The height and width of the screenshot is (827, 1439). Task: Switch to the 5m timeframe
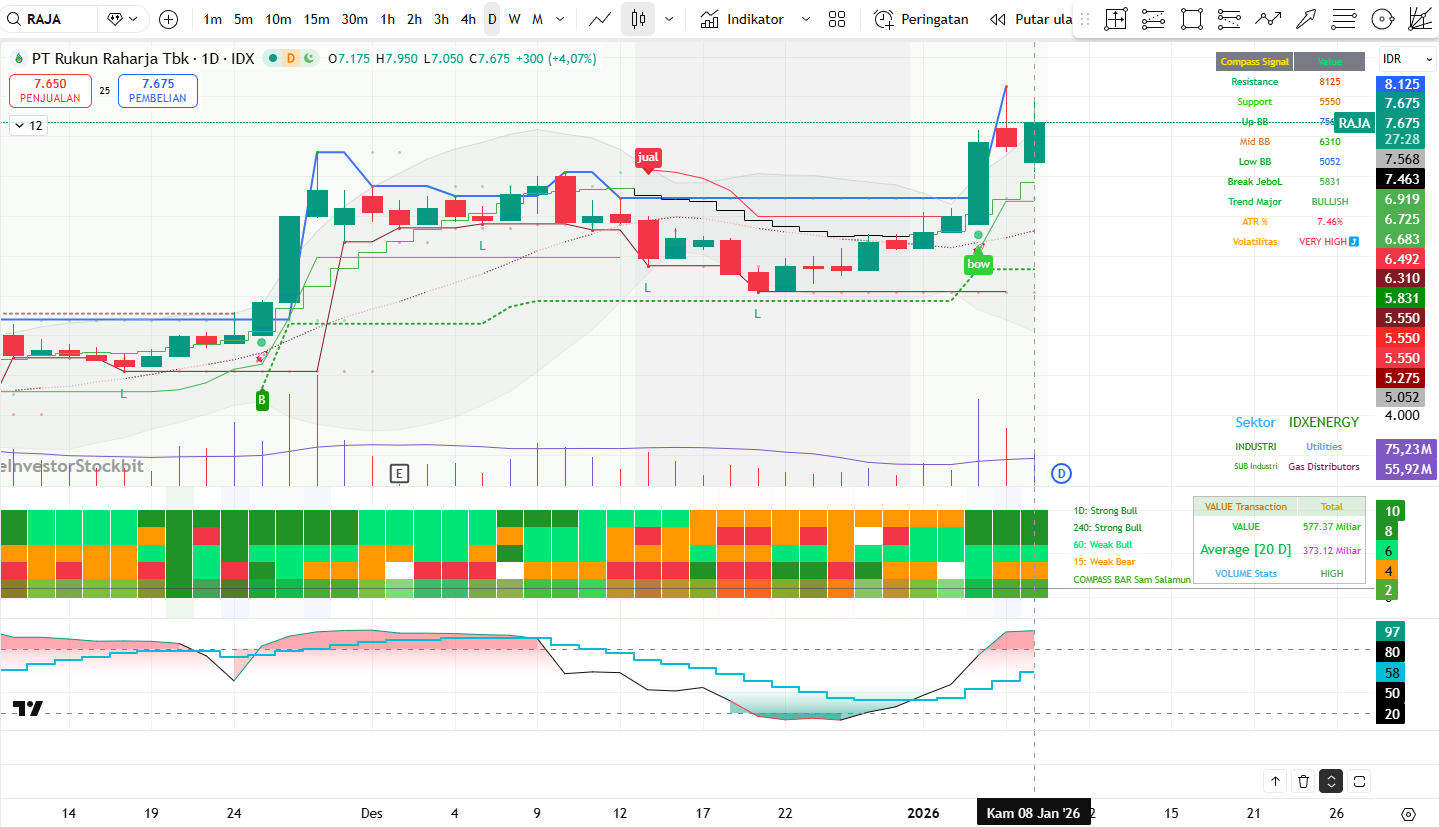point(244,19)
